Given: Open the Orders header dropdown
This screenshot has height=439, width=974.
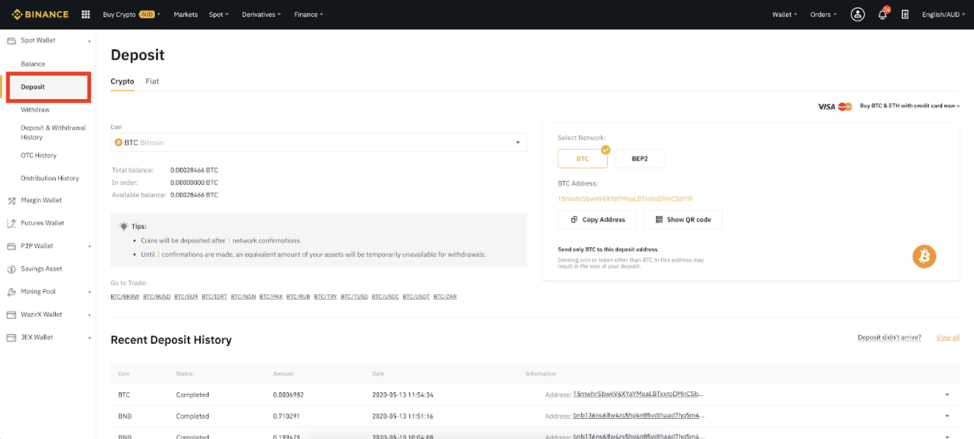Looking at the screenshot, I should (823, 14).
